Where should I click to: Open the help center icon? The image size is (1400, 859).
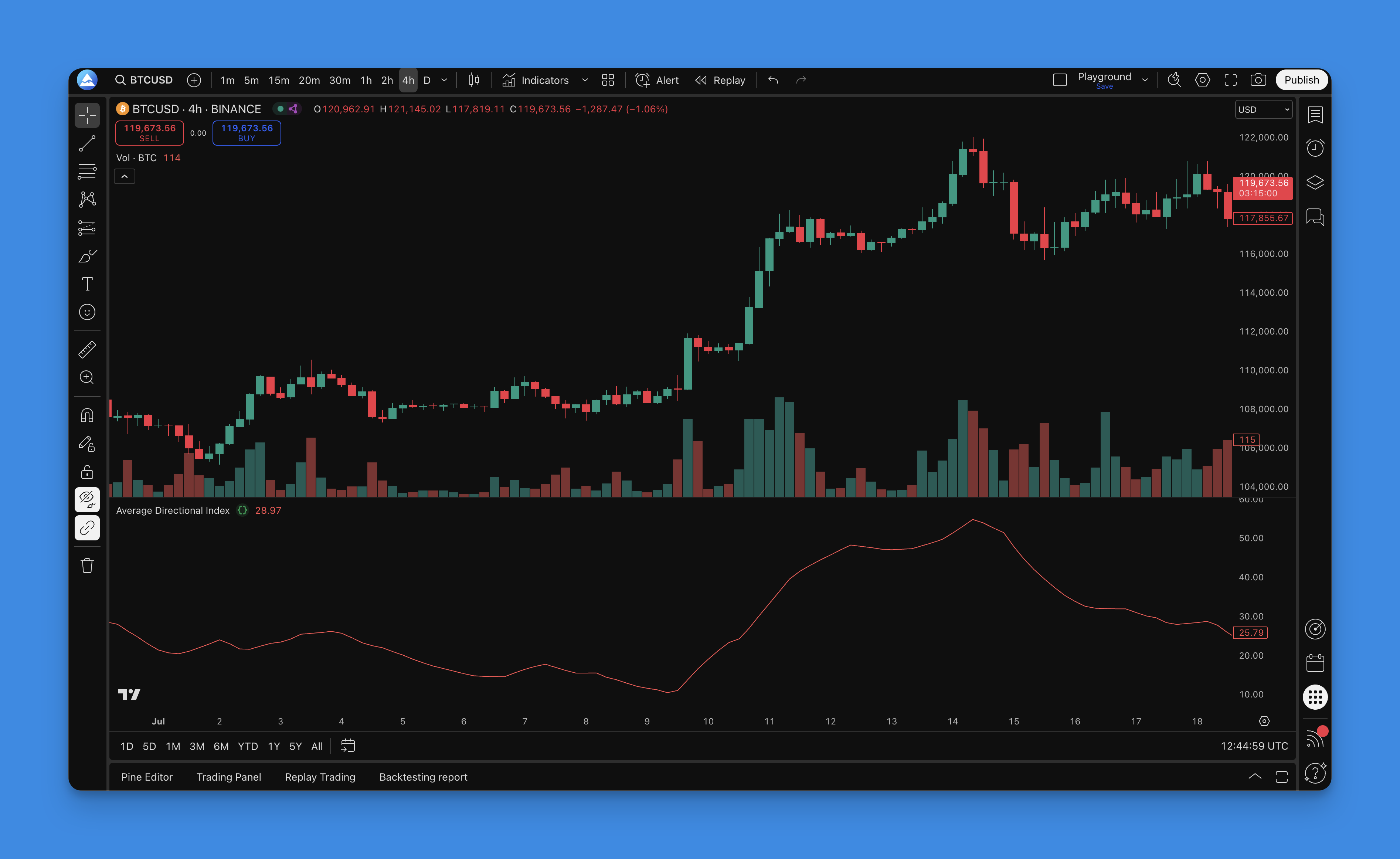(x=1315, y=773)
